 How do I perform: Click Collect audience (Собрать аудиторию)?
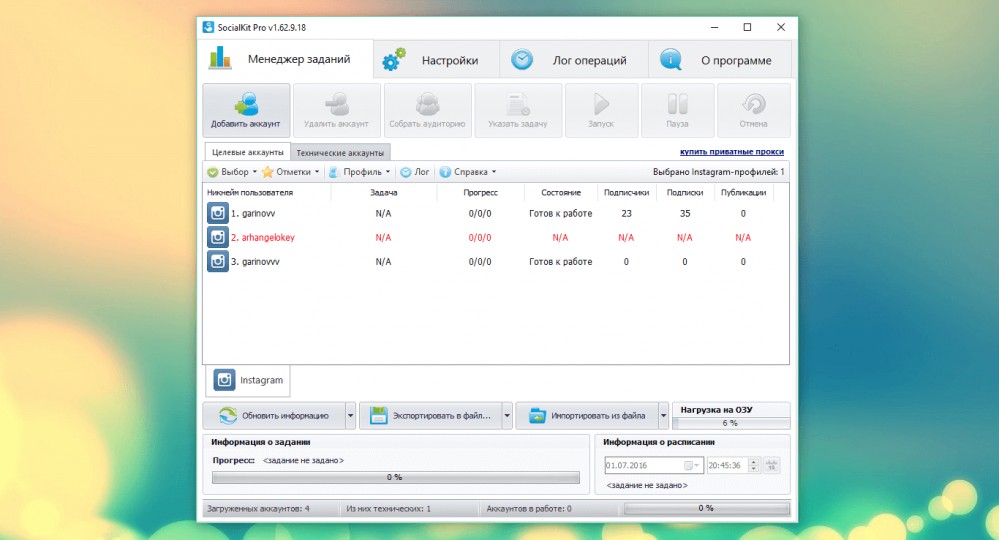coord(428,110)
